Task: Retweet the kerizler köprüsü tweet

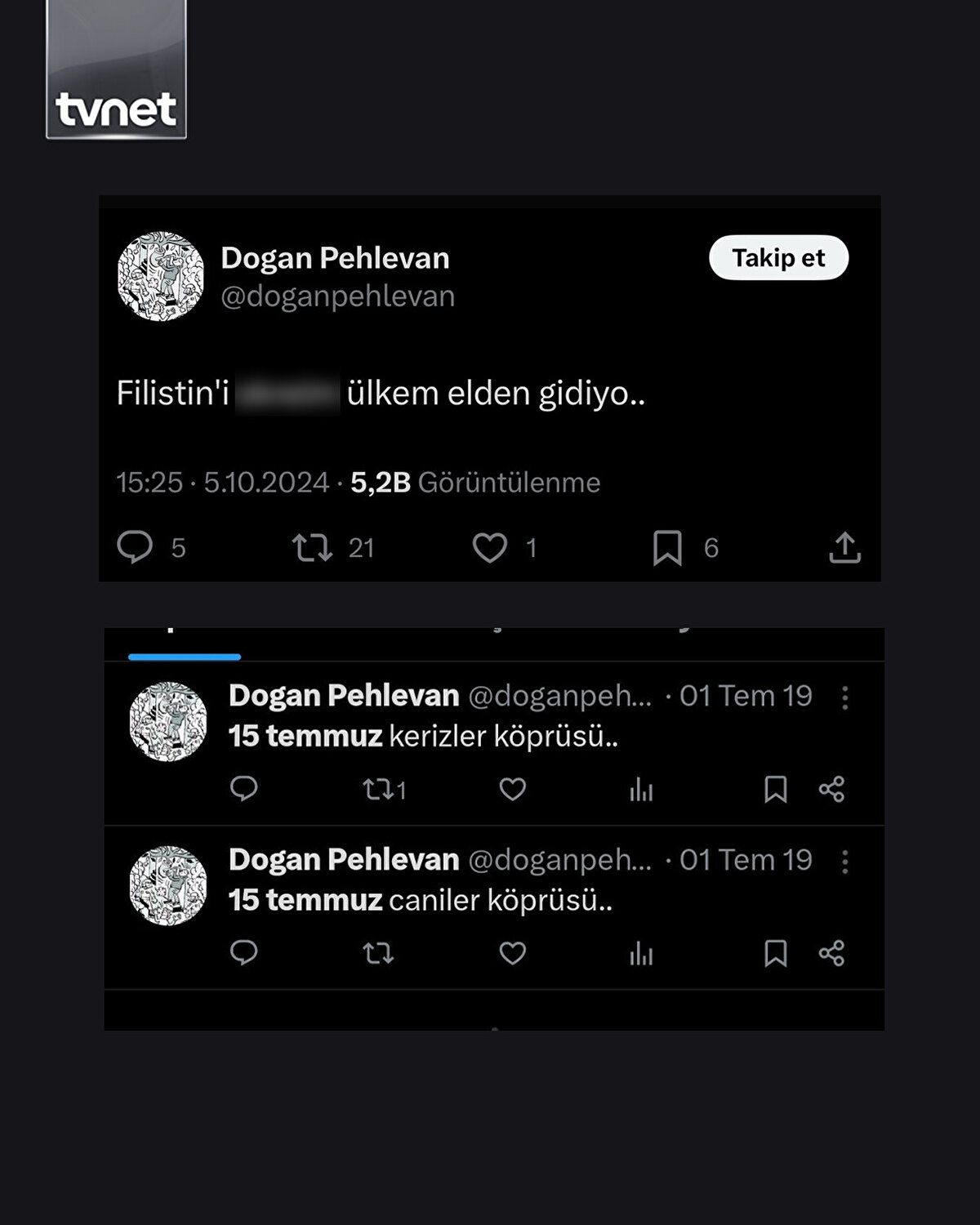Action: 378,789
